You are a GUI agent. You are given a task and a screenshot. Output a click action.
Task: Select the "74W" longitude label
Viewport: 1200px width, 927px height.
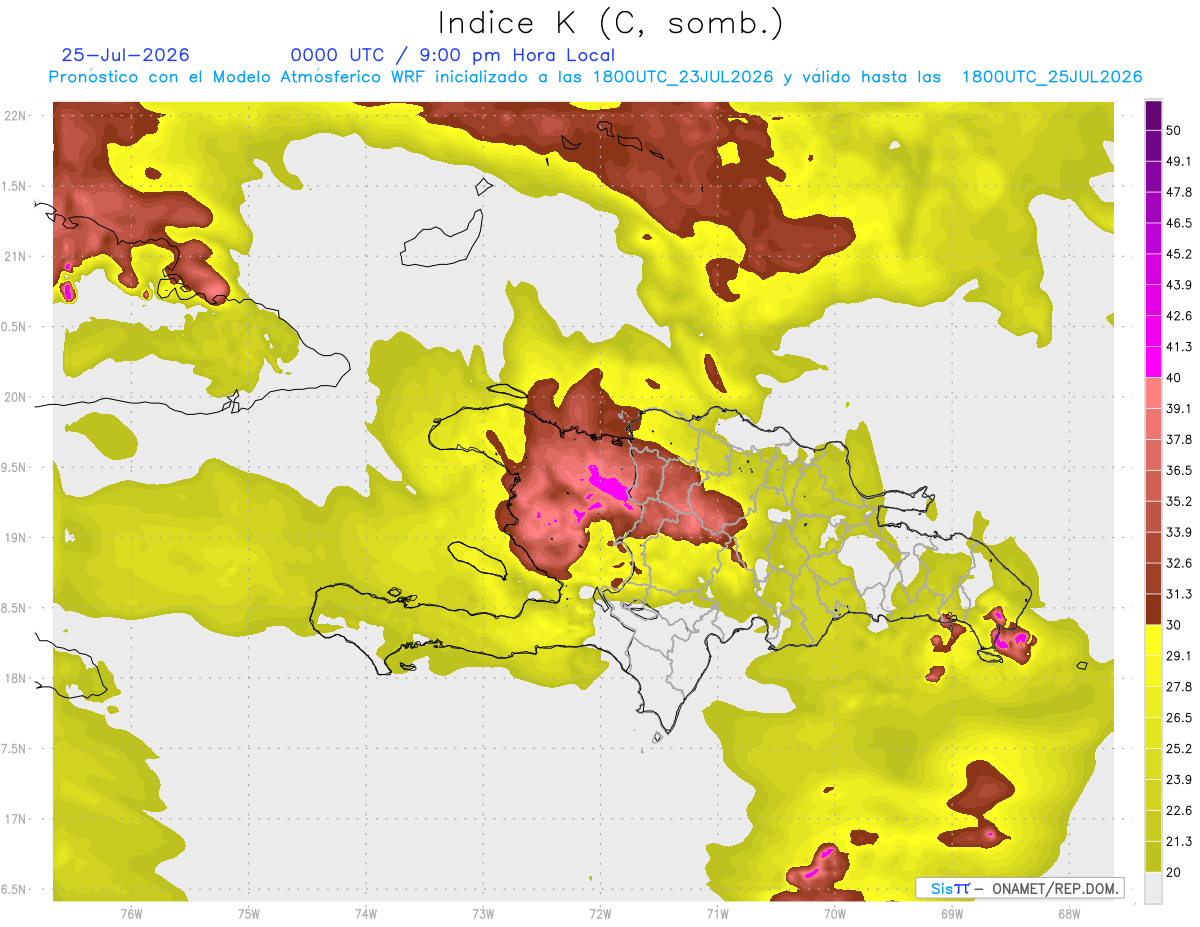point(366,913)
